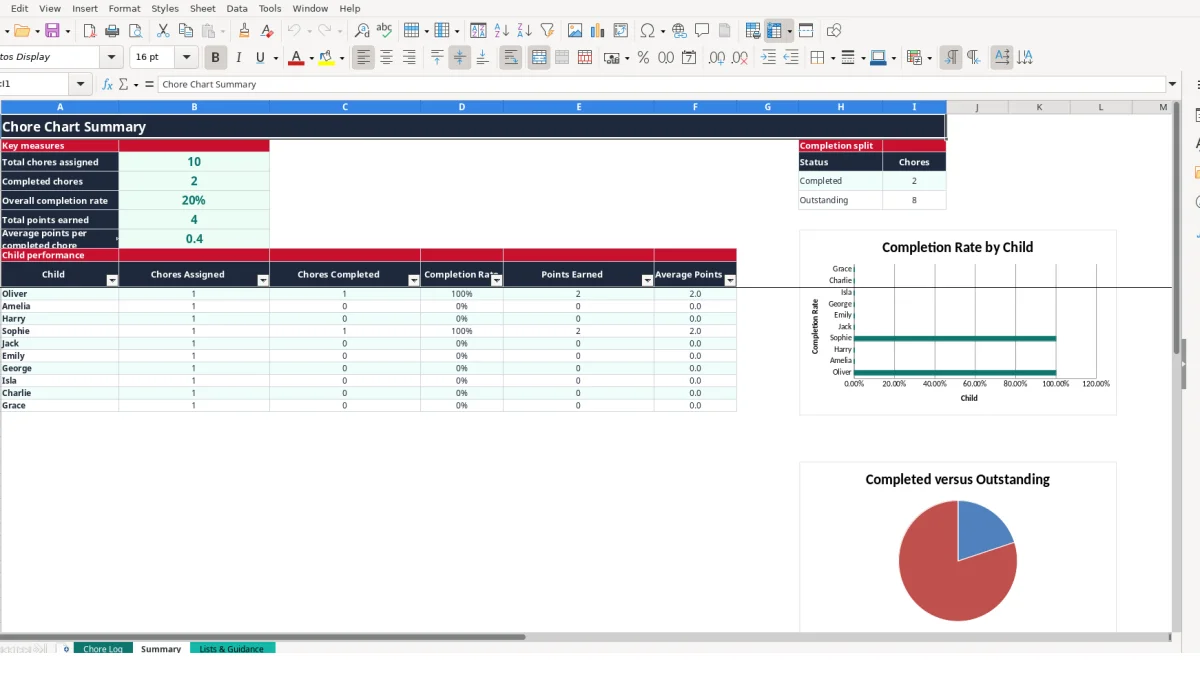The width and height of the screenshot is (1200, 675).
Task: Open the Points Earned filter arrow
Action: click(647, 281)
